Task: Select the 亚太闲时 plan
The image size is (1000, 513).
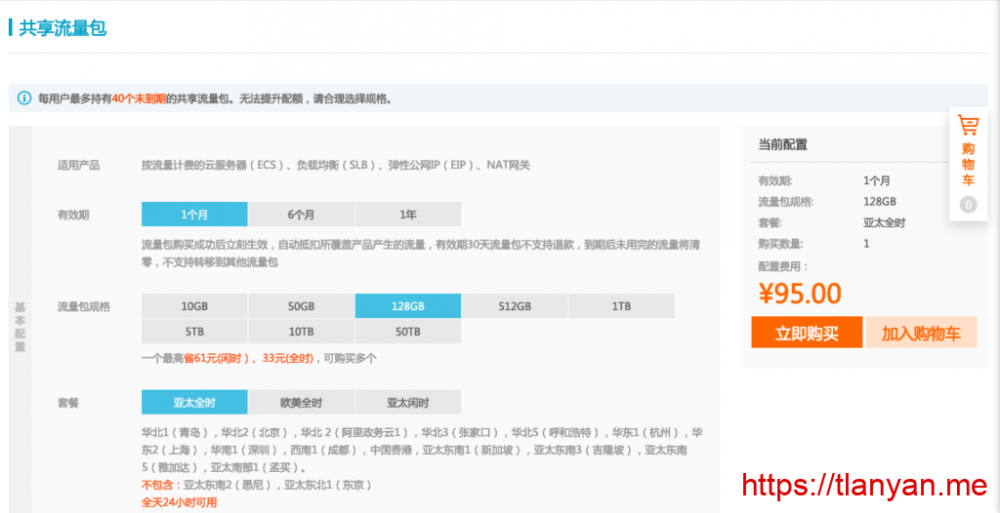Action: (408, 402)
